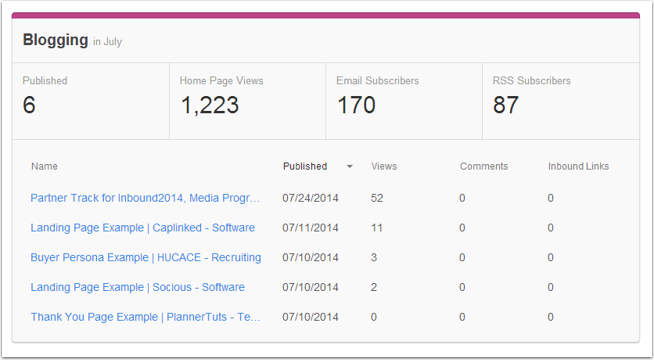Click the 07/24/2014 published date

[310, 198]
